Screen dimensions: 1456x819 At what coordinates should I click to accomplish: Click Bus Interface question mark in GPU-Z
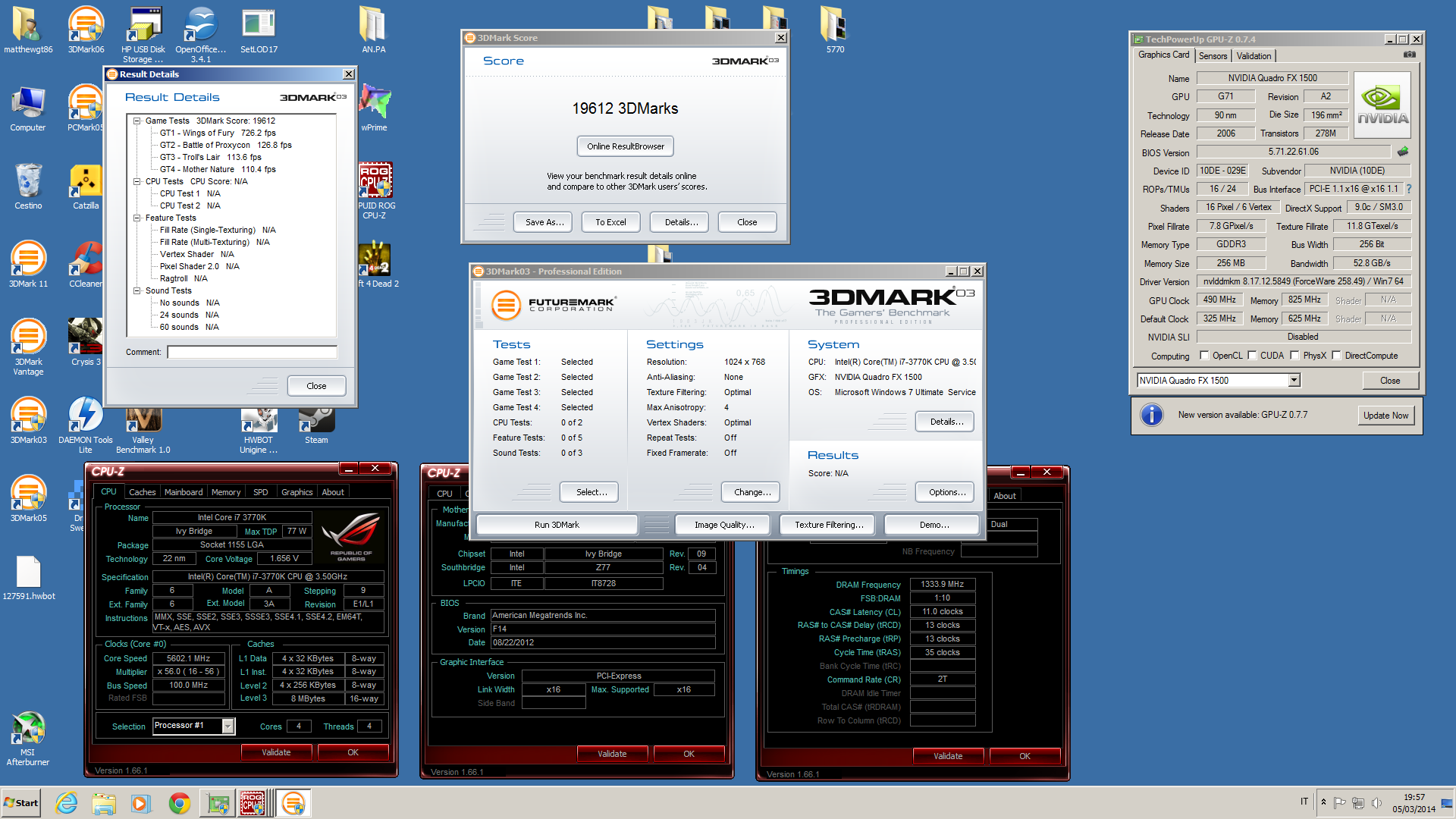(1409, 189)
